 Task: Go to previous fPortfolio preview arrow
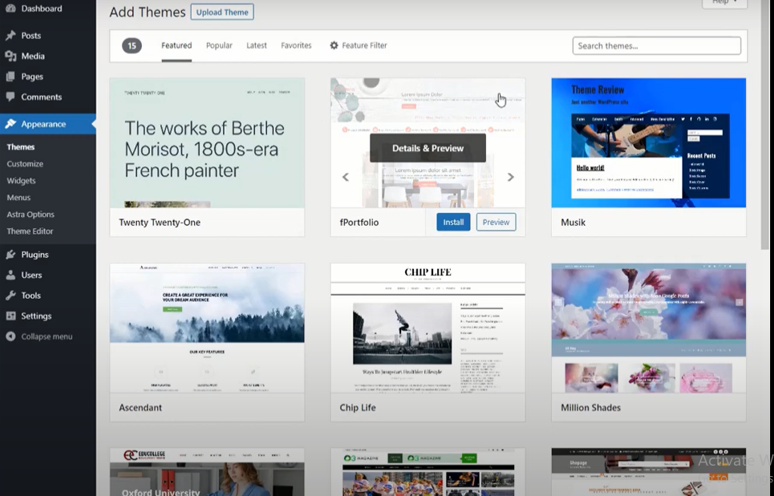tap(346, 177)
